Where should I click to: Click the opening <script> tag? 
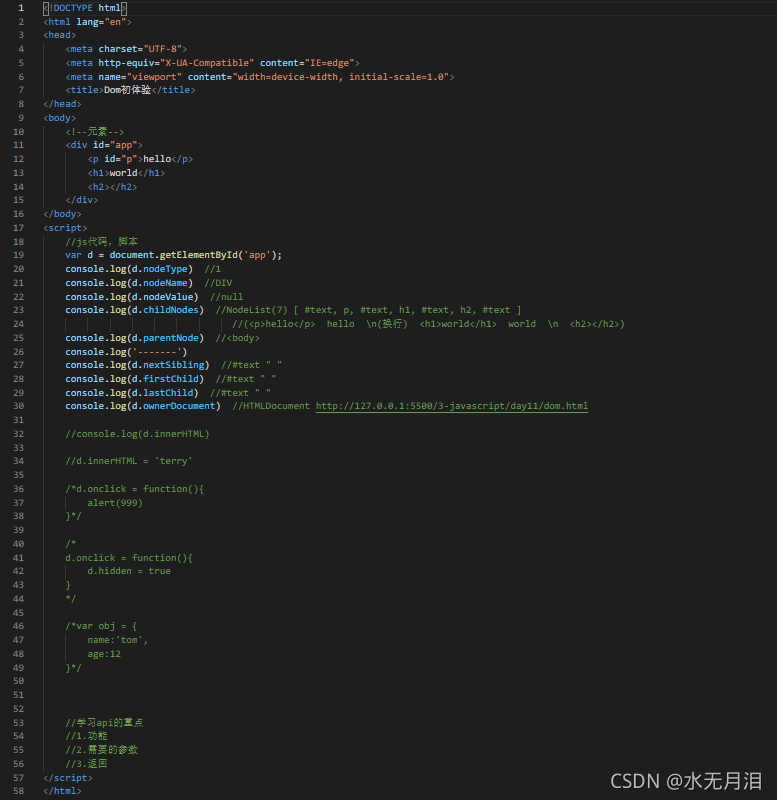[65, 228]
